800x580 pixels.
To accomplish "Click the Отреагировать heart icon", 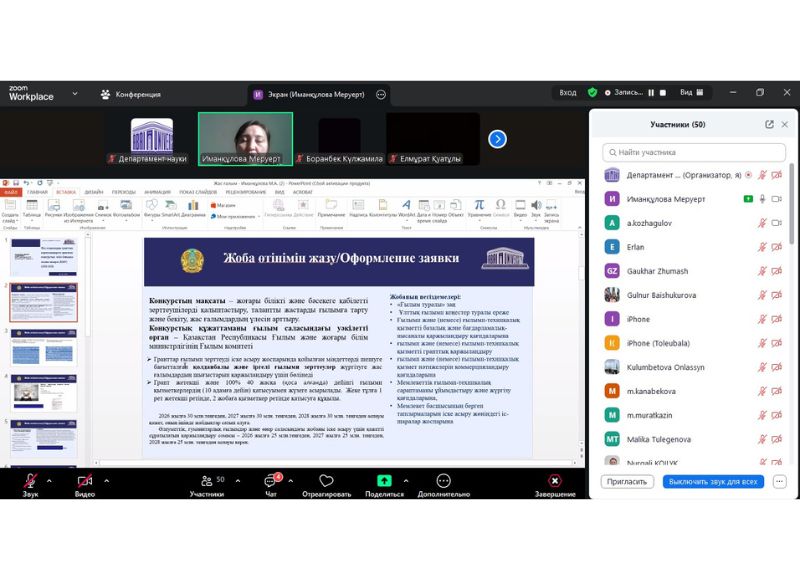I will point(326,482).
